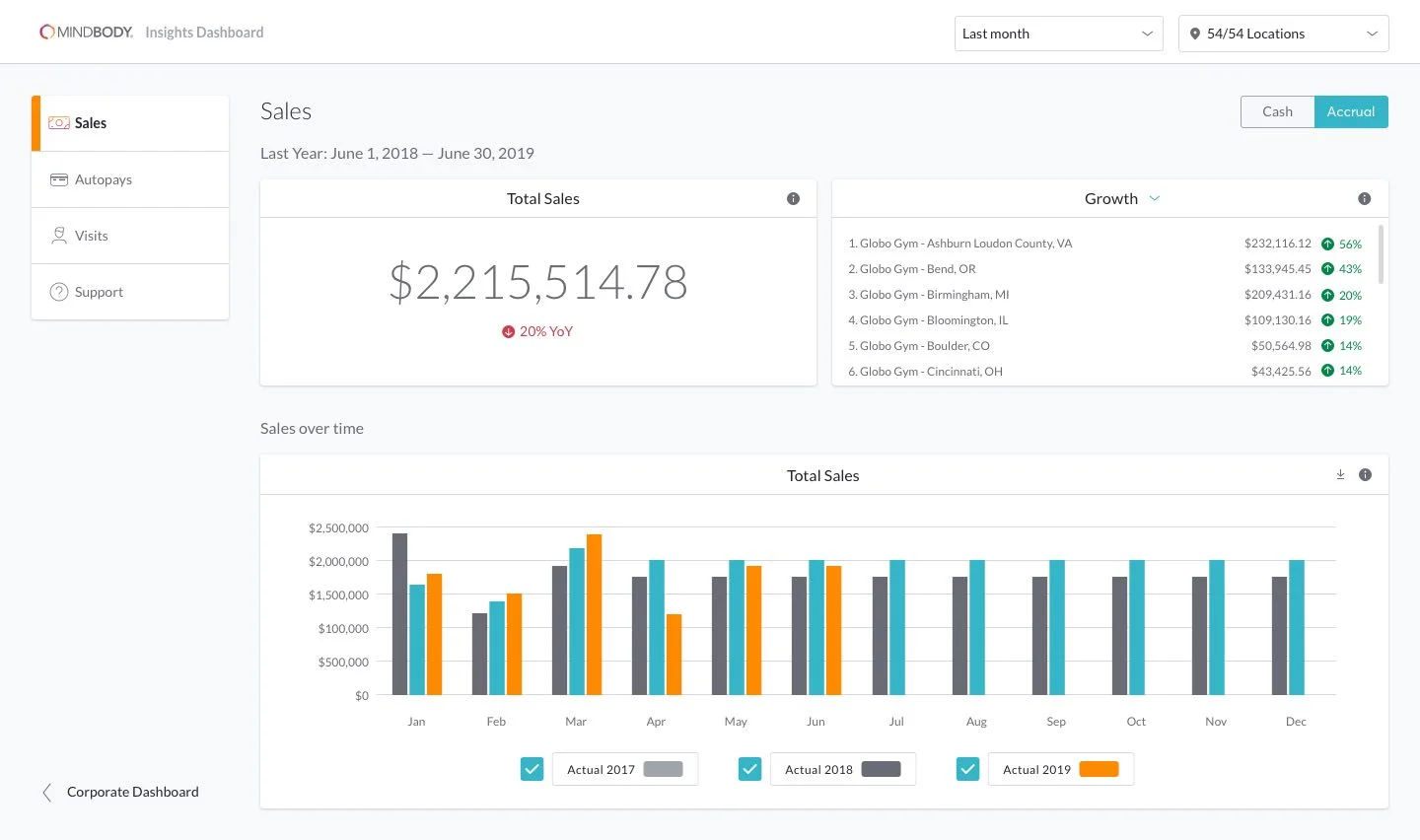This screenshot has width=1420, height=840.
Task: Click the location pin icon
Action: tap(1195, 34)
